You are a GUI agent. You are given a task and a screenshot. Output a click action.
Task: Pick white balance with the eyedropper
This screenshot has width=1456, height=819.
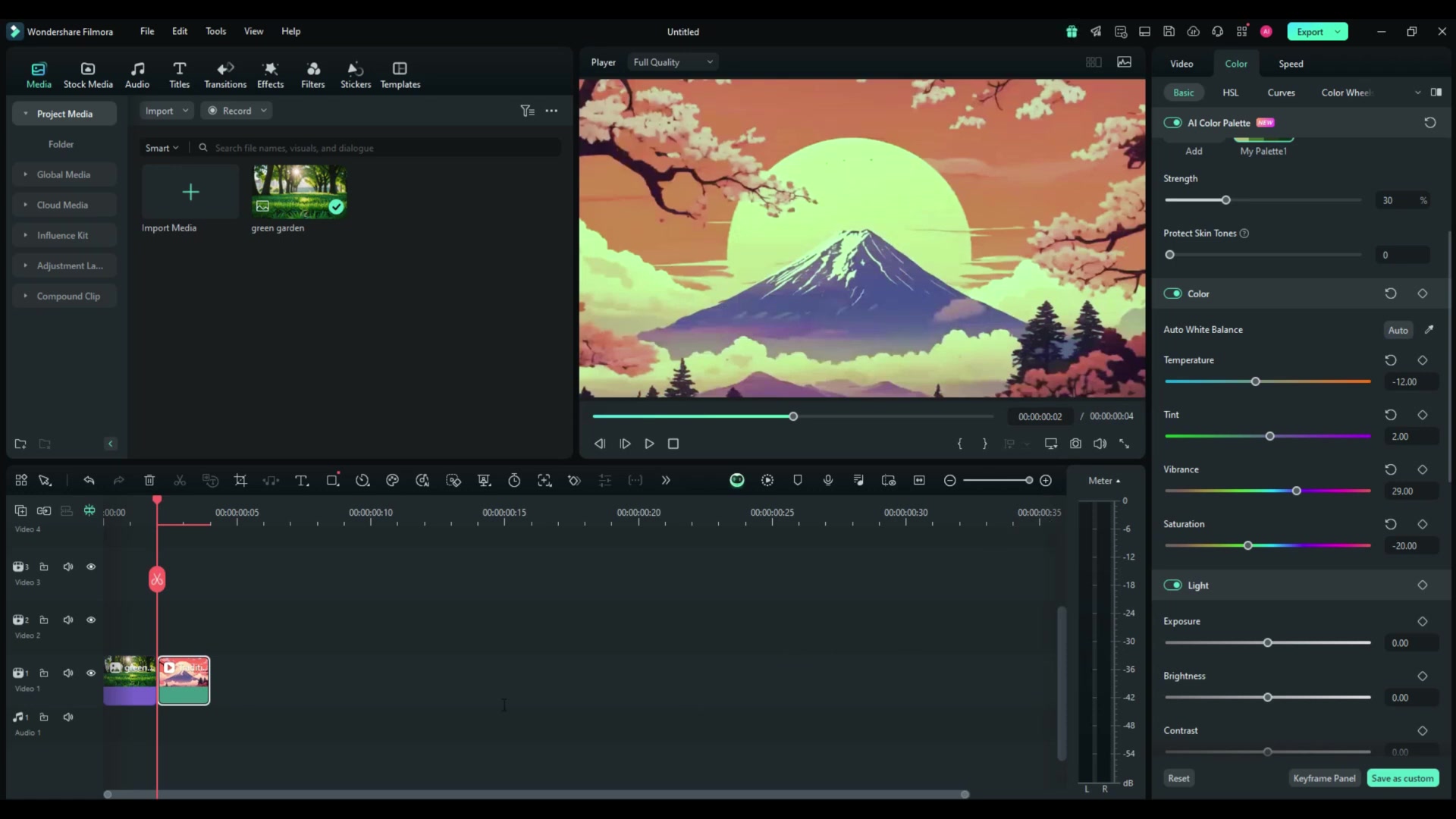tap(1429, 330)
